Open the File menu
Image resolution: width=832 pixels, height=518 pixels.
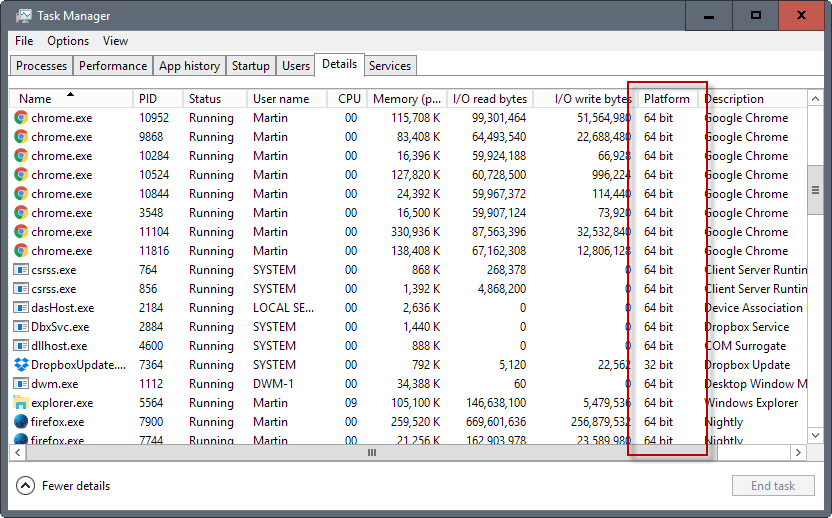24,41
